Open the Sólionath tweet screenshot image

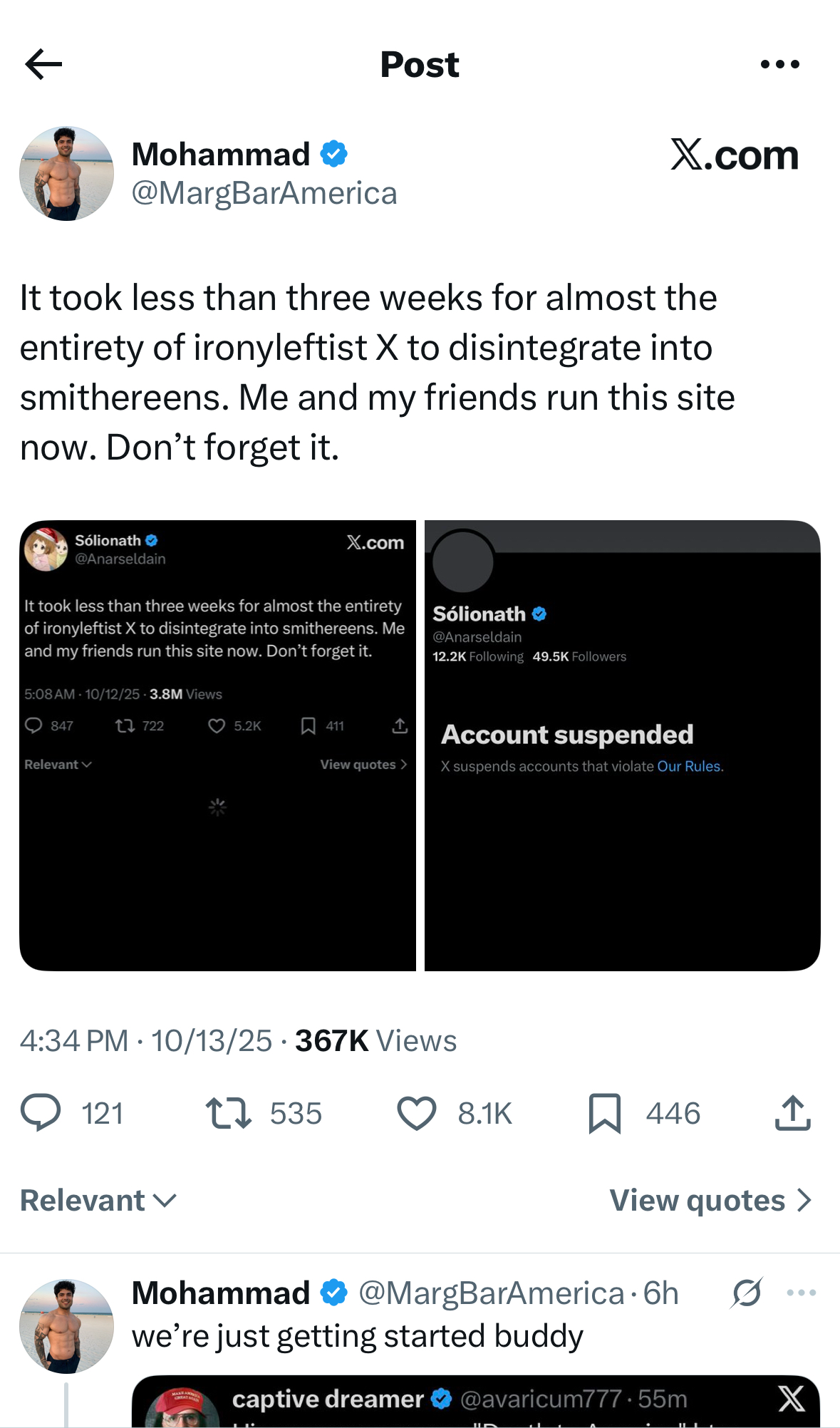tap(217, 745)
